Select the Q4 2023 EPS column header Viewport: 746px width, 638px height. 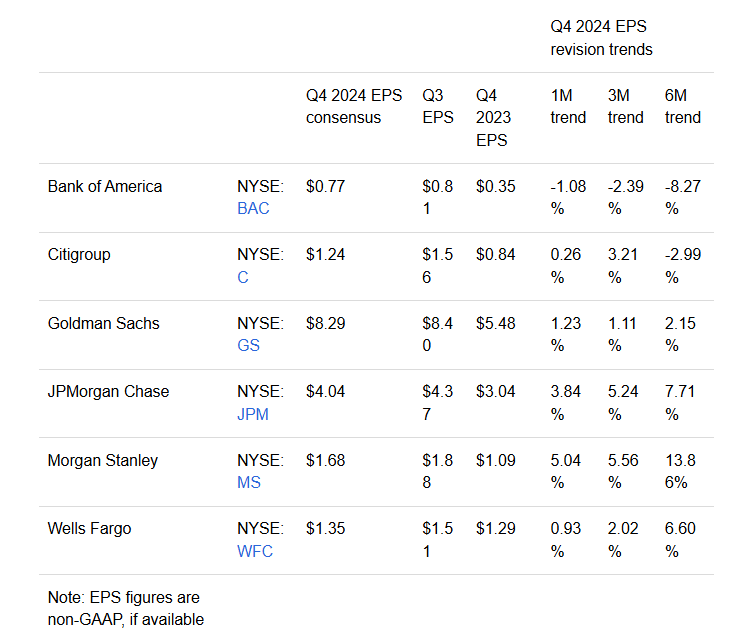pyautogui.click(x=493, y=117)
